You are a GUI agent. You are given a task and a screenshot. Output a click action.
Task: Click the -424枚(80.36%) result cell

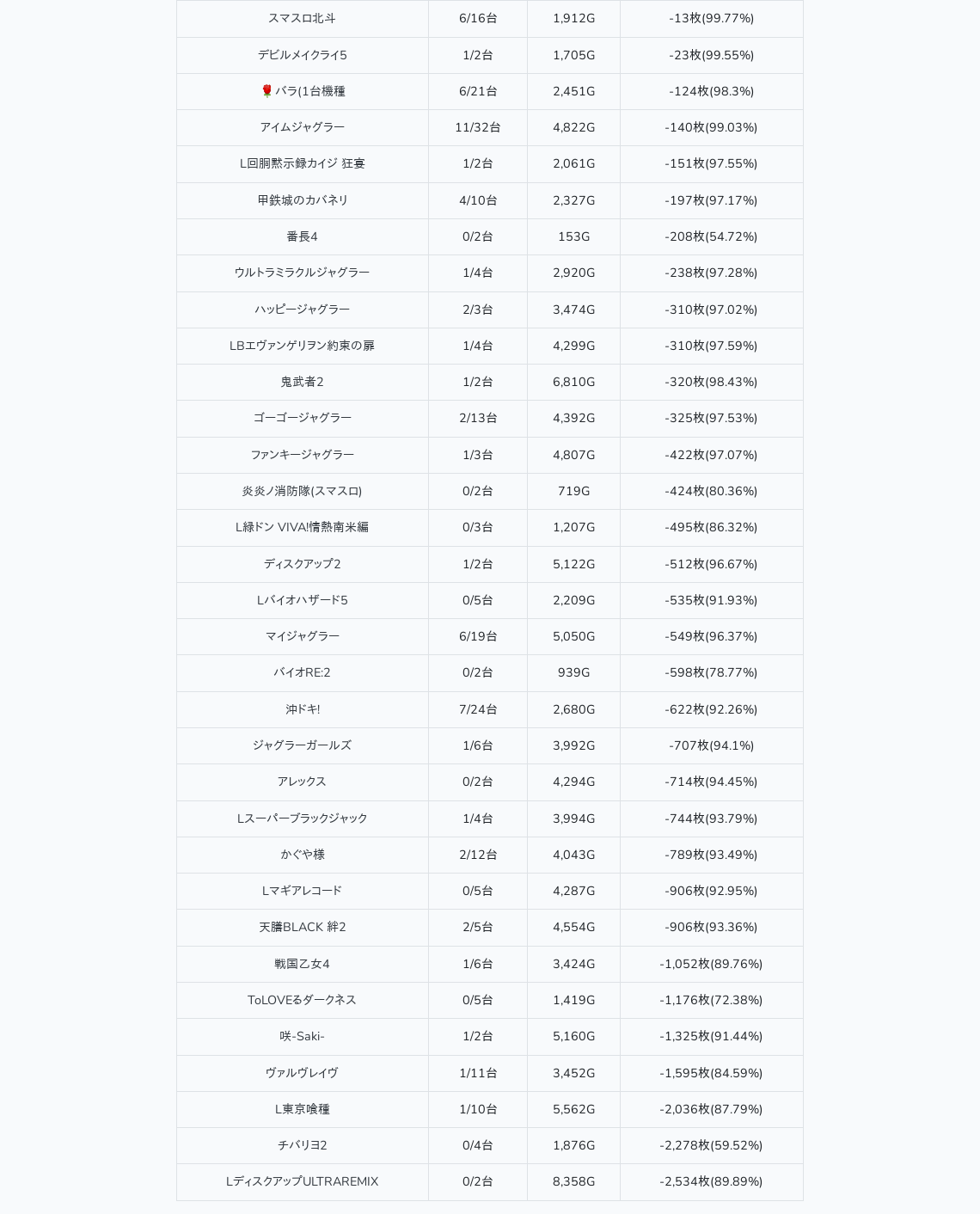tap(711, 491)
